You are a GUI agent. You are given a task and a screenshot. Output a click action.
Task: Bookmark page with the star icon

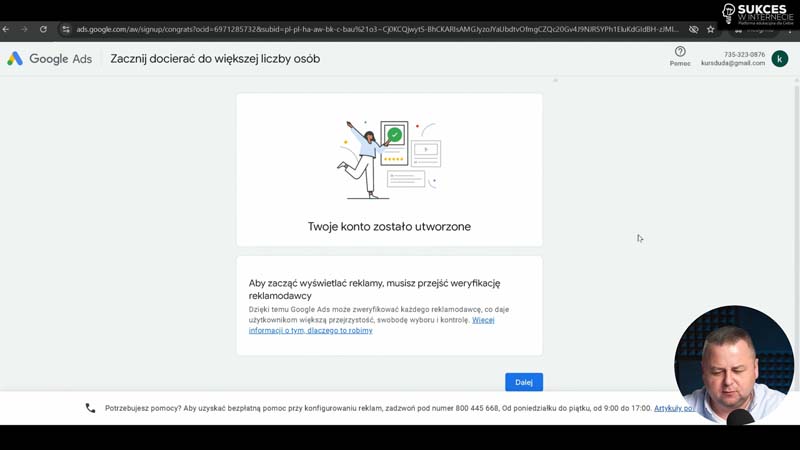[711, 29]
